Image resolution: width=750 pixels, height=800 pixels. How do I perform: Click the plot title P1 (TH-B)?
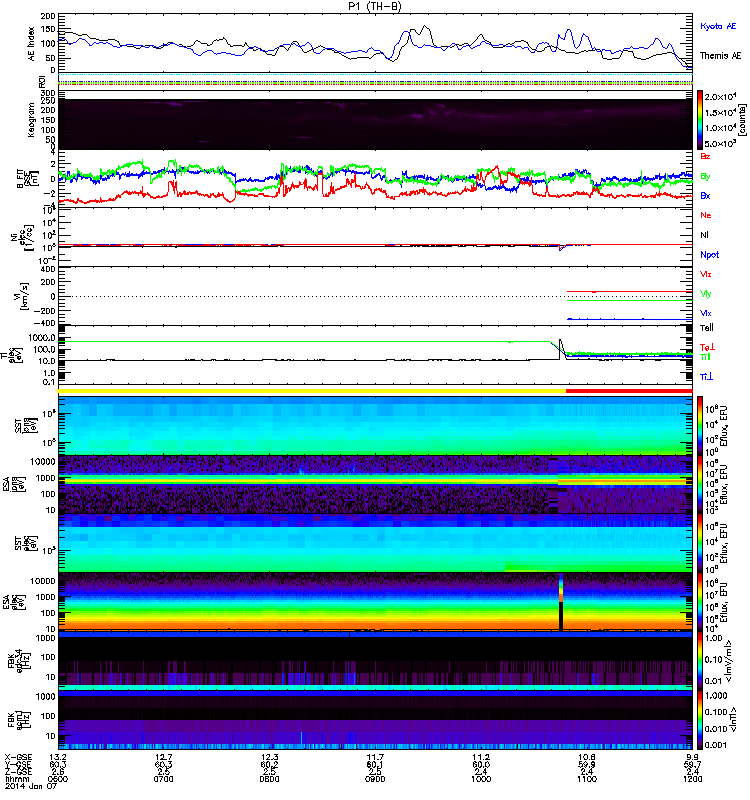pos(375,6)
